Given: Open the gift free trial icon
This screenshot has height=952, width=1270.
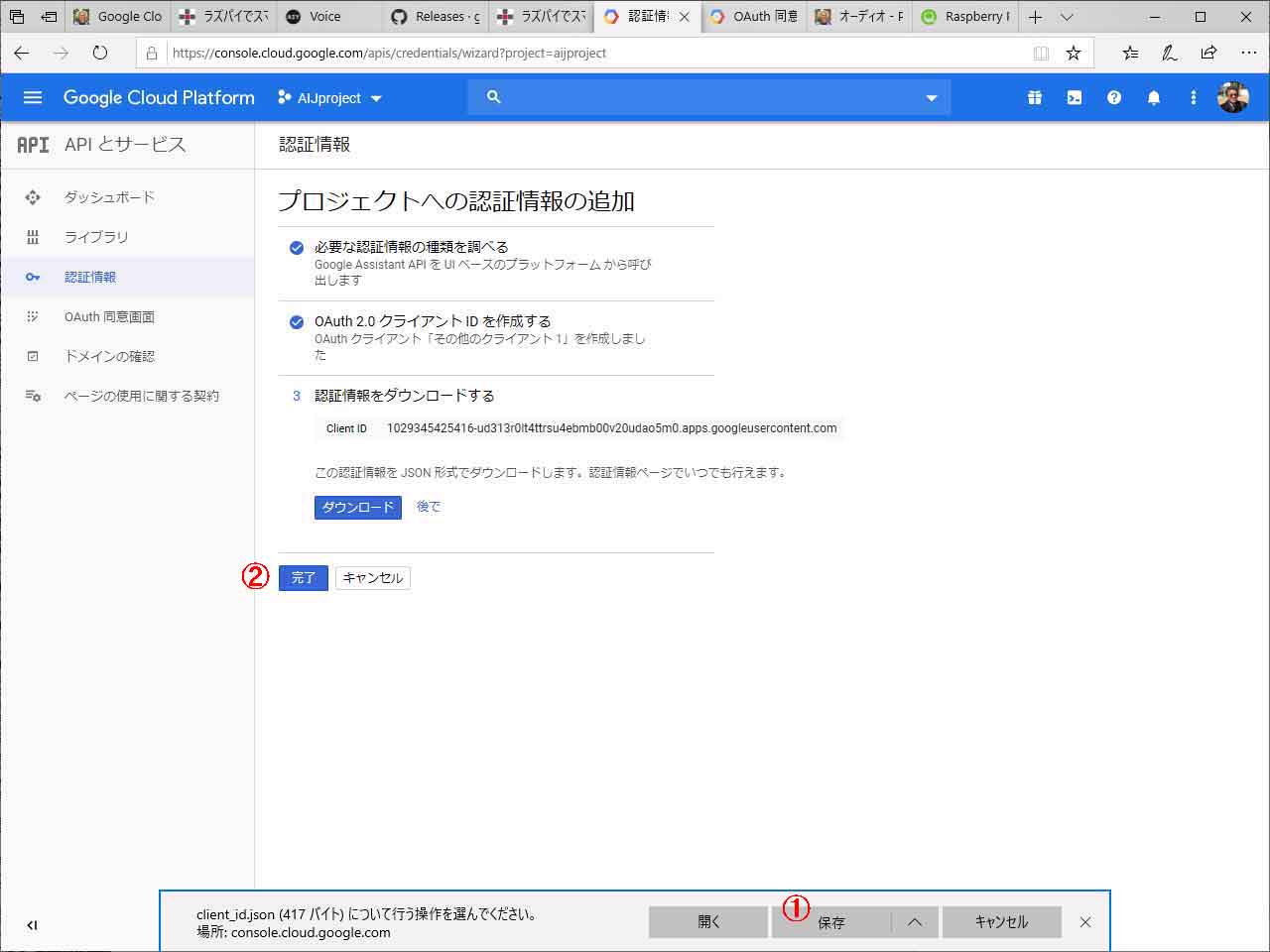Looking at the screenshot, I should 1035,97.
